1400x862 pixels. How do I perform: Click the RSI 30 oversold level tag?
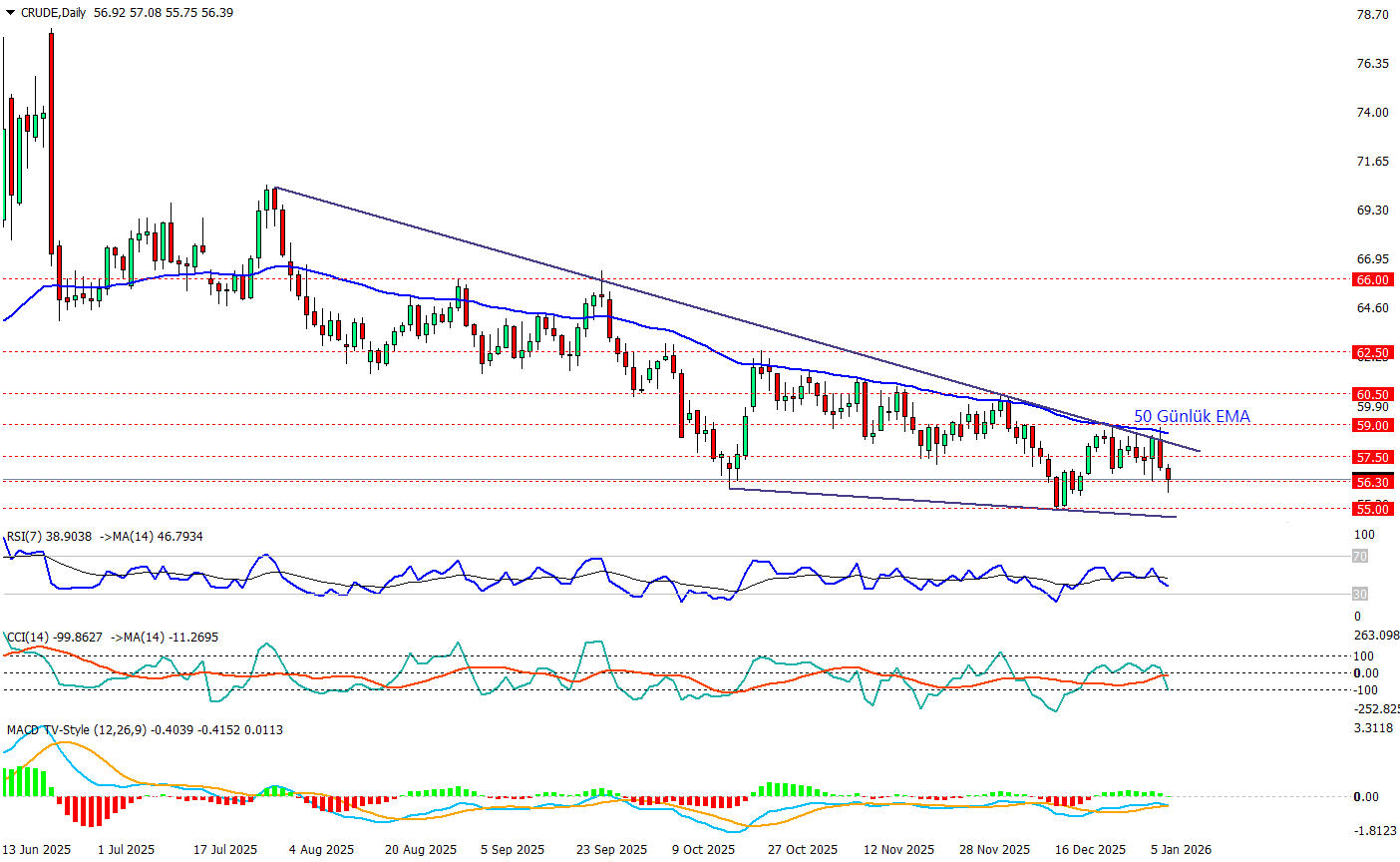(1359, 594)
